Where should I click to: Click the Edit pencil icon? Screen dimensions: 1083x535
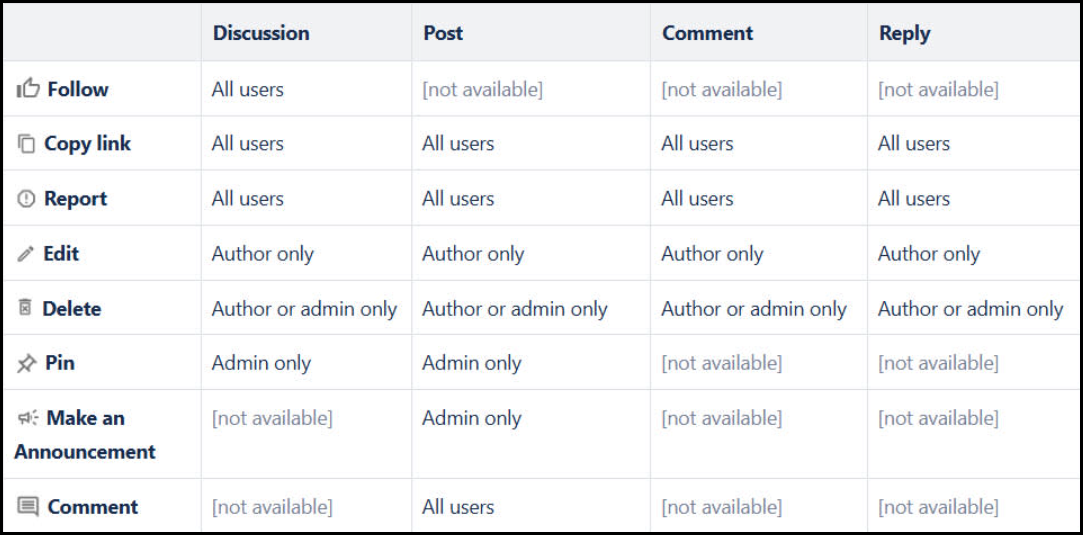(26, 254)
